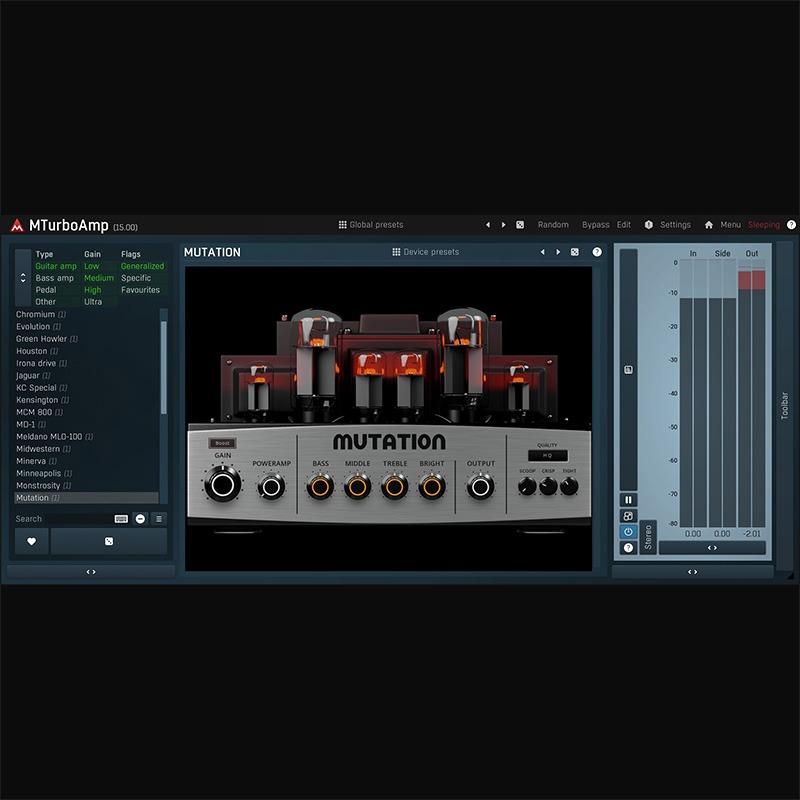The height and width of the screenshot is (800, 800).
Task: Click the TREBLE knob
Action: click(394, 486)
